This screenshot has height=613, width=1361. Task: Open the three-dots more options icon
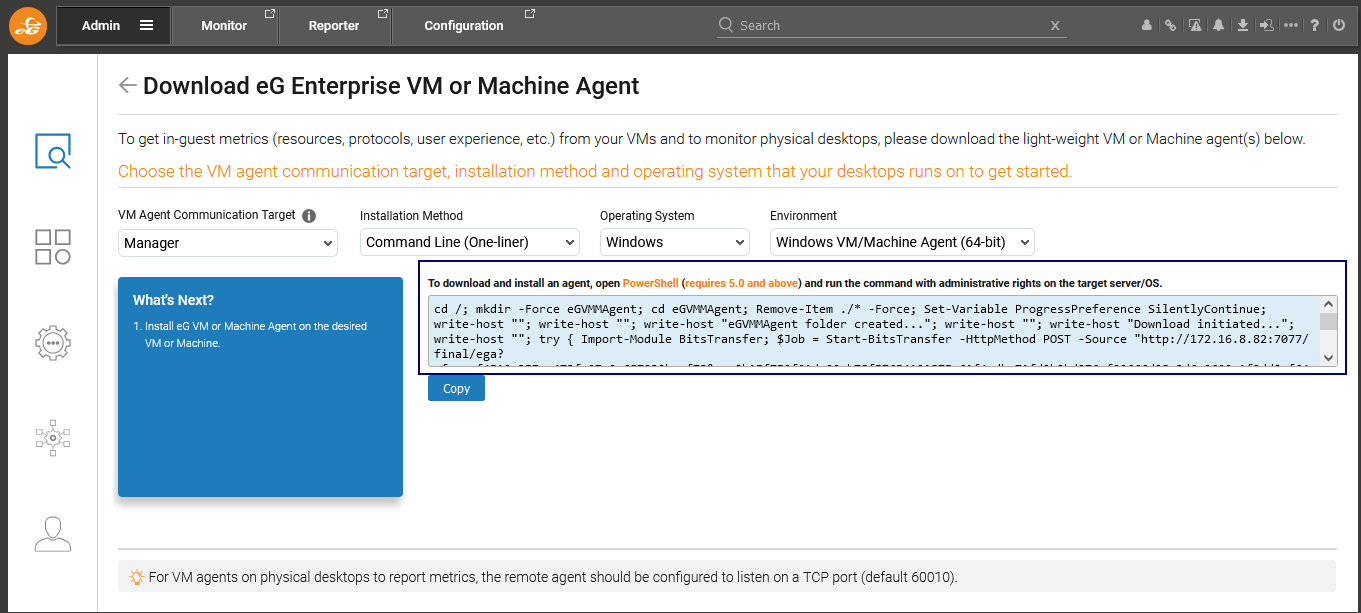tap(1291, 25)
